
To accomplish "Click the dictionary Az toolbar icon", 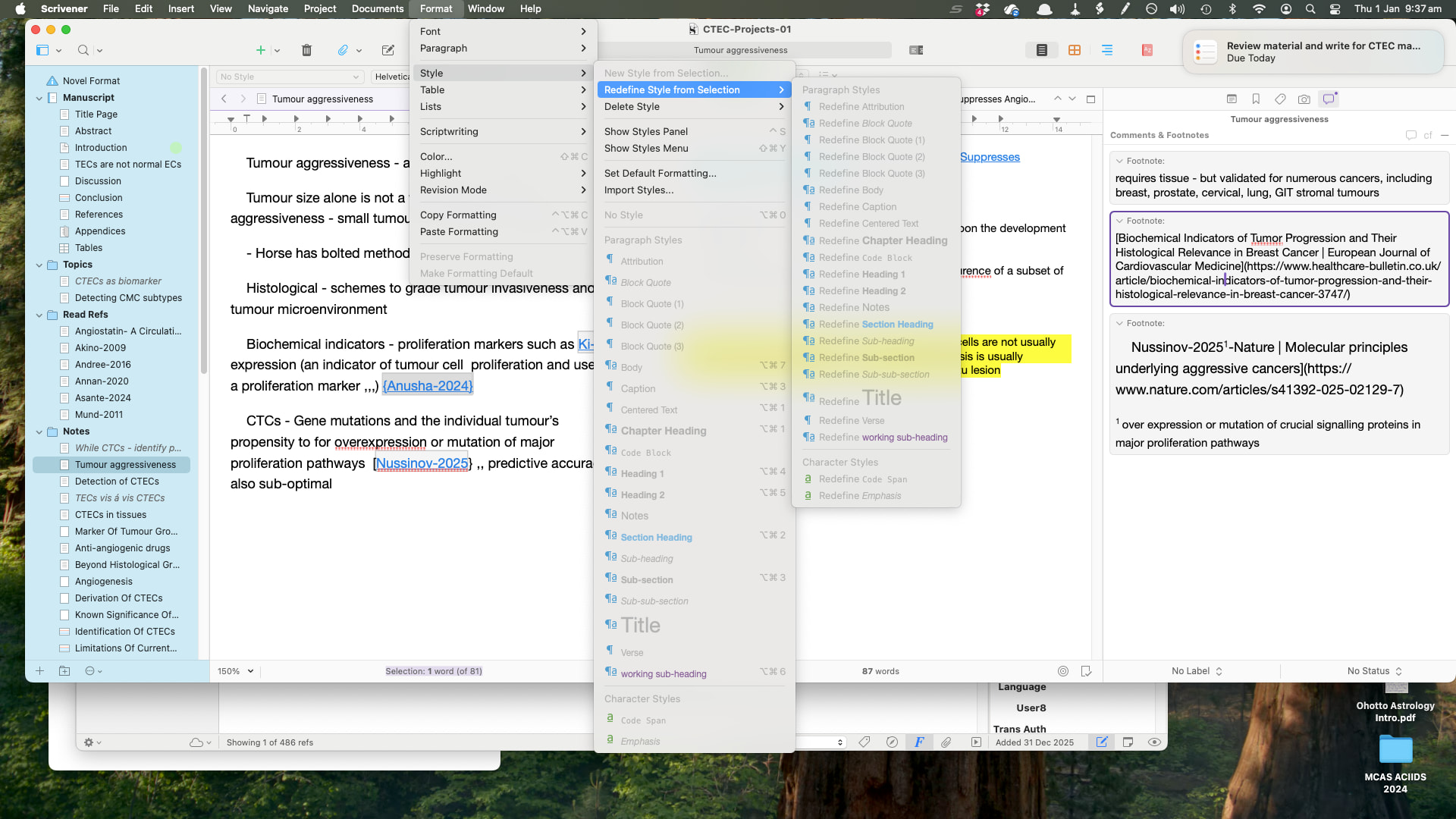I will click(x=1147, y=50).
